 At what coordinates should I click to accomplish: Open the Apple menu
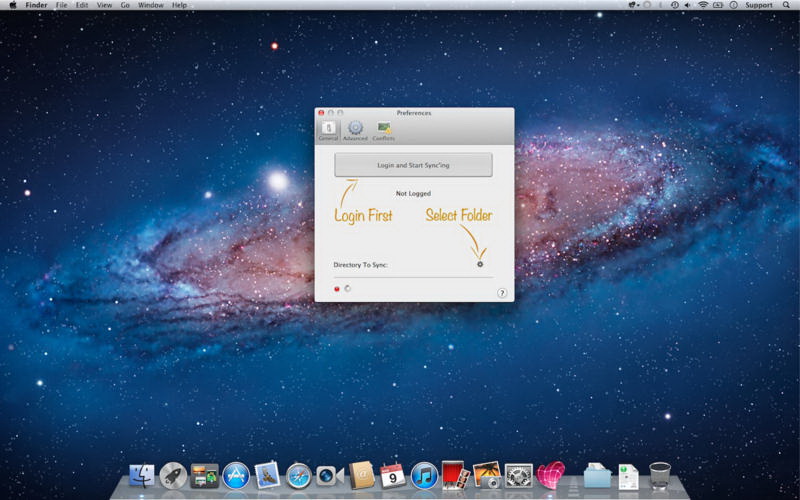tap(13, 5)
